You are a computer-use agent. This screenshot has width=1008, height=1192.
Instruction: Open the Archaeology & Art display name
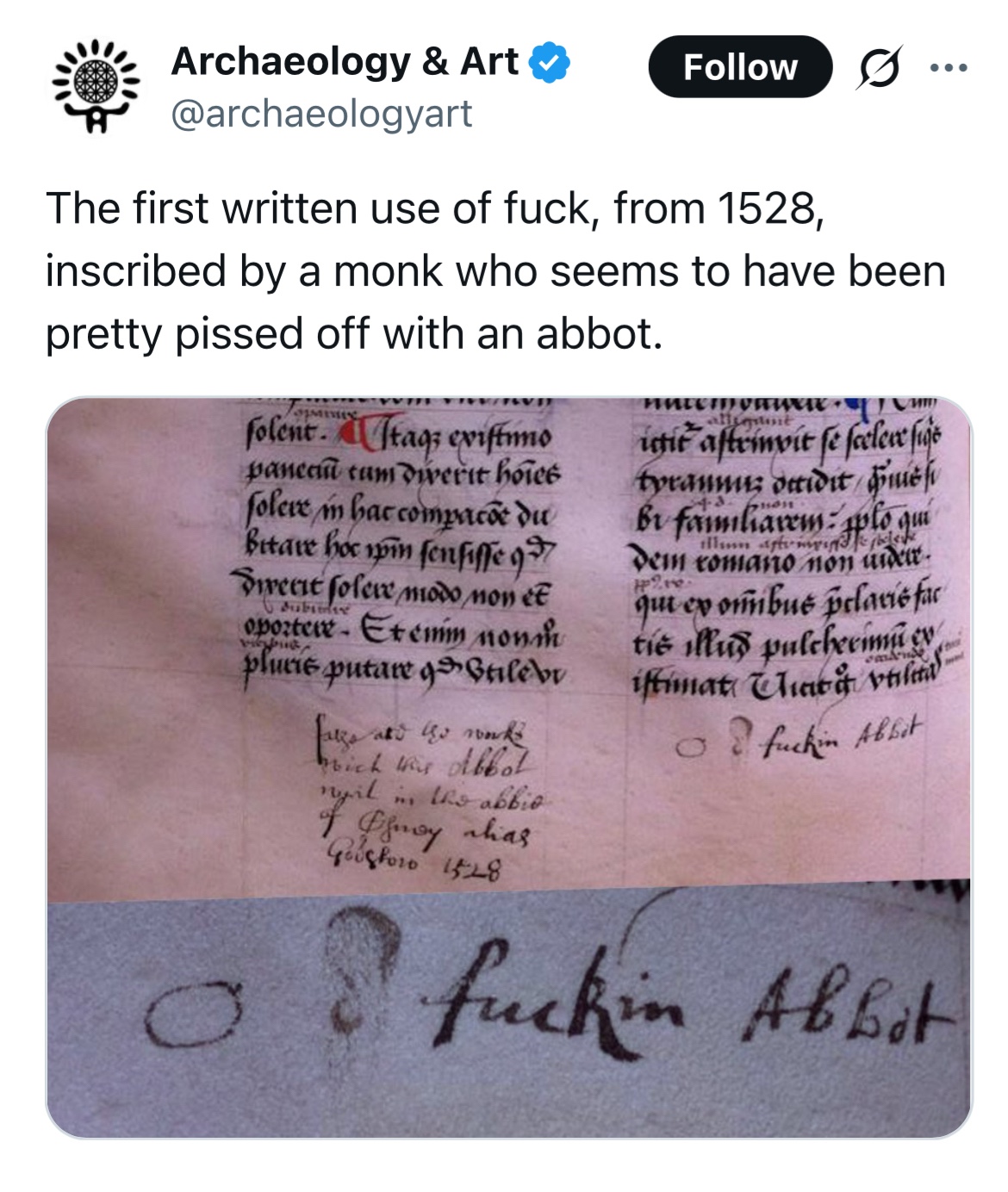[345, 62]
